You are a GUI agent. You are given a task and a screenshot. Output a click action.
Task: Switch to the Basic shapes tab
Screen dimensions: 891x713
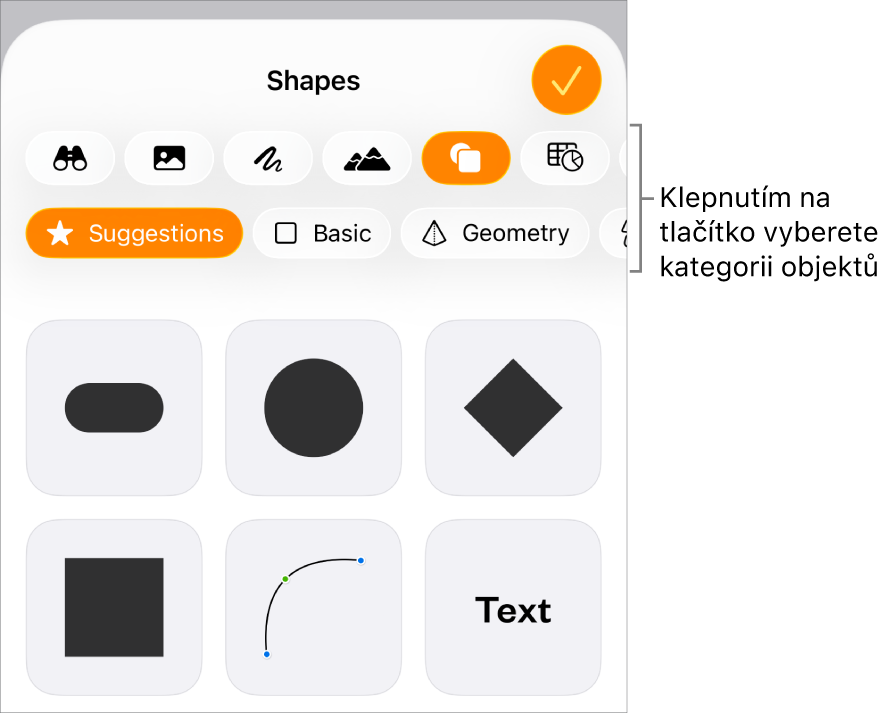[322, 233]
